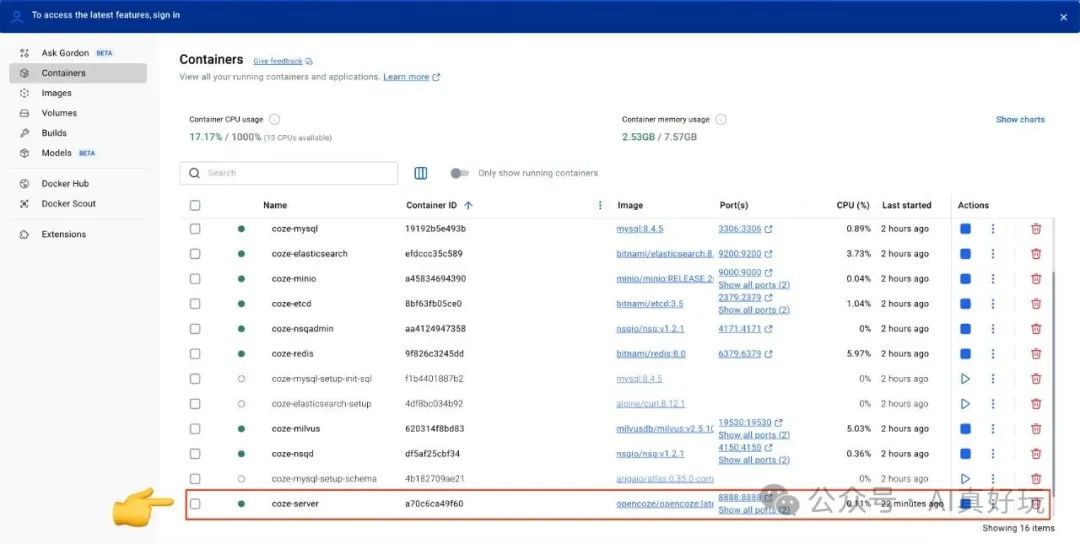This screenshot has height=544, width=1080.
Task: Close the sign-in banner
Action: 1063,17
